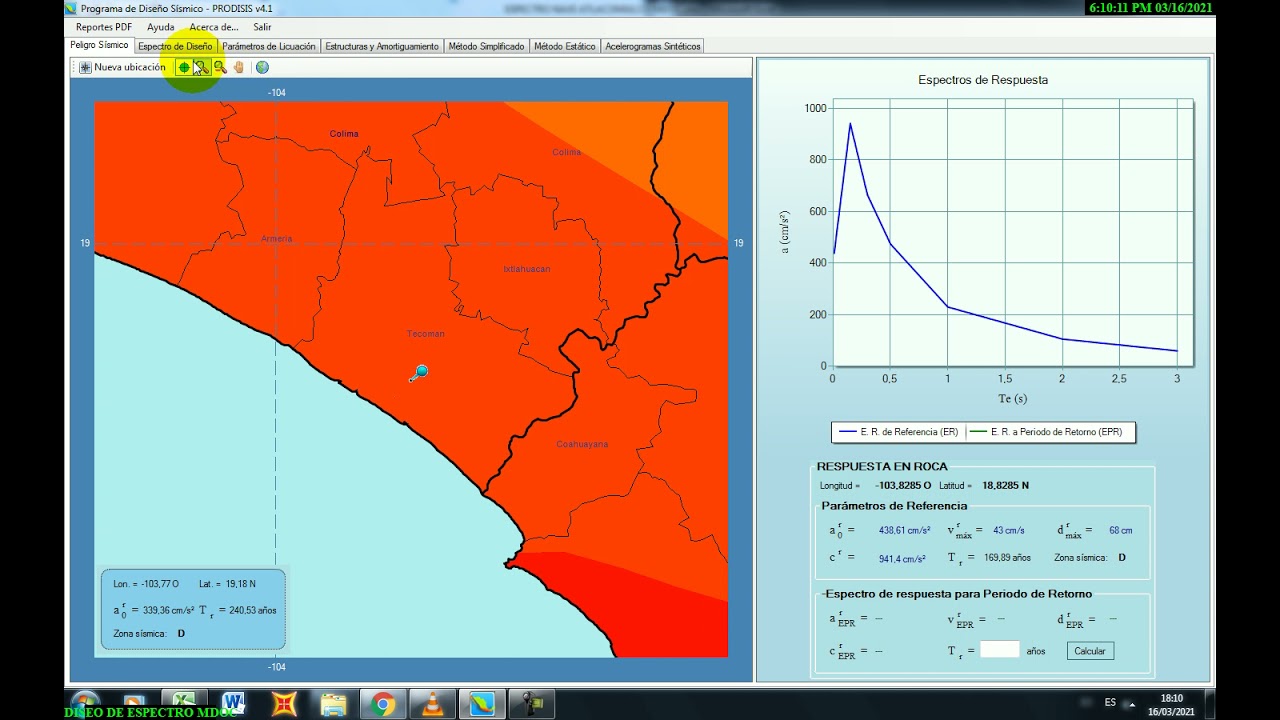Click the E. R. de Referencia legend entry
The height and width of the screenshot is (720, 1280).
click(898, 432)
